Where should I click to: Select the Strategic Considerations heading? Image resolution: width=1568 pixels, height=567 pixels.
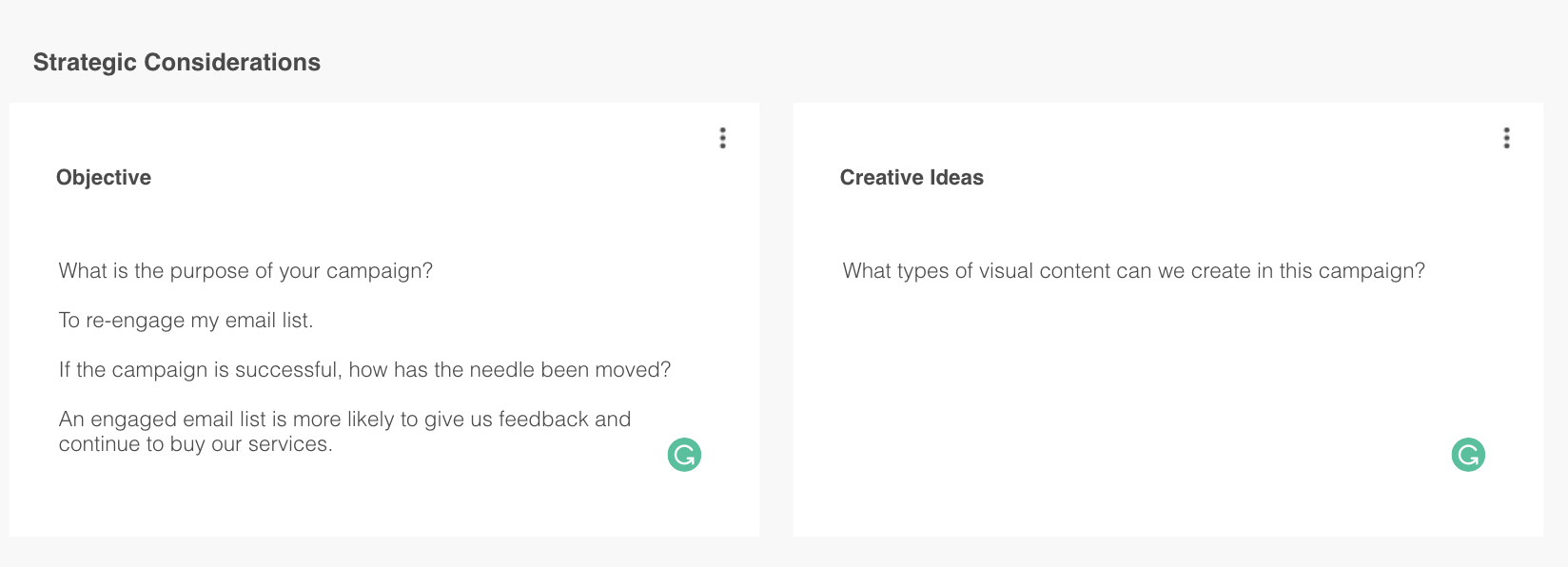(177, 62)
